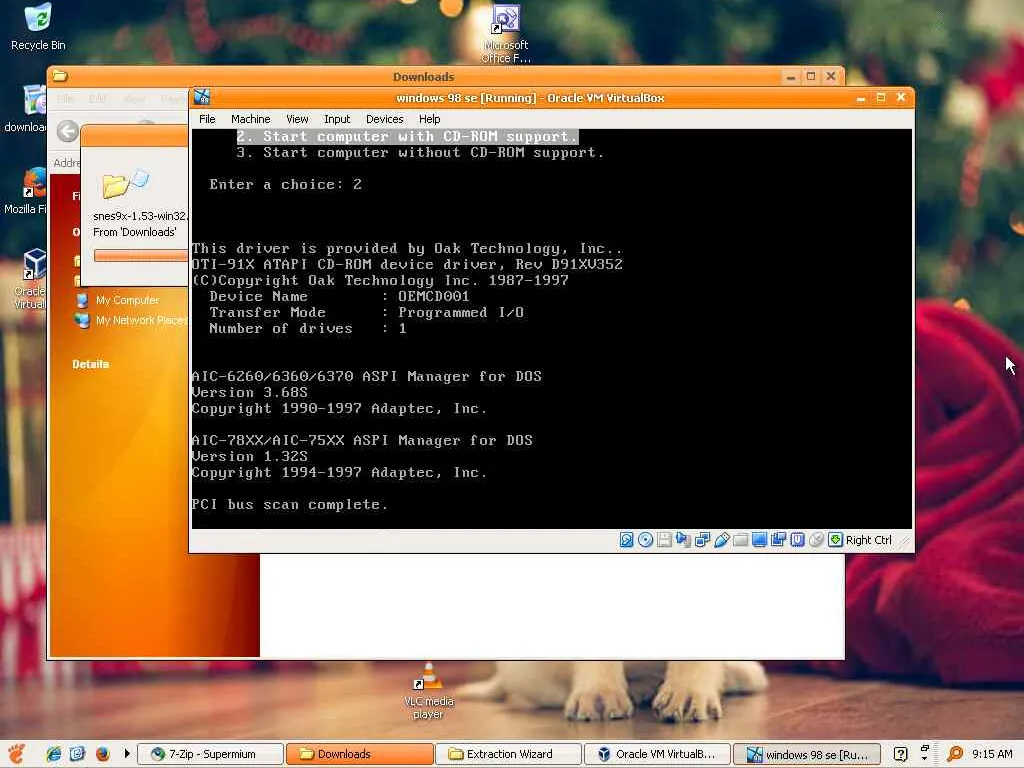Click the floppy disk indicator in VirtualBox status bar
Screen dimensions: 1024x768
pos(664,539)
